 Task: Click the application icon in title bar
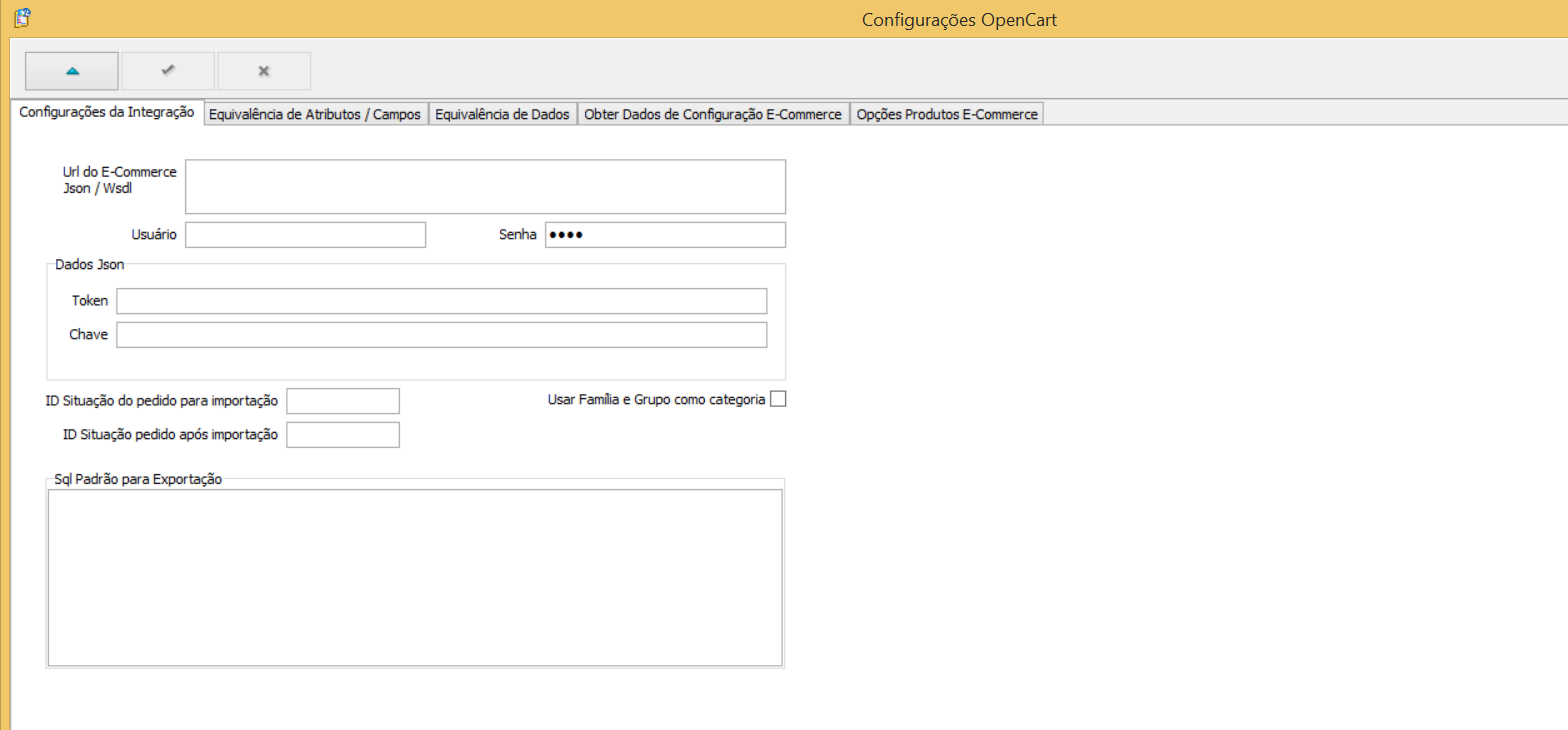pyautogui.click(x=22, y=17)
